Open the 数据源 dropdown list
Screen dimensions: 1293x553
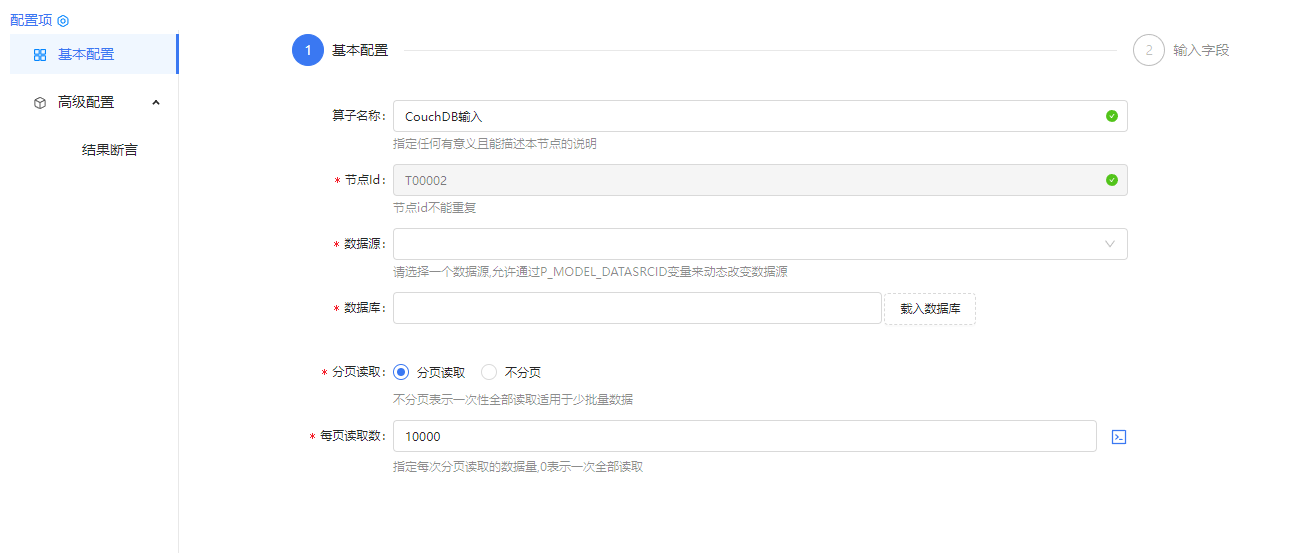click(760, 244)
